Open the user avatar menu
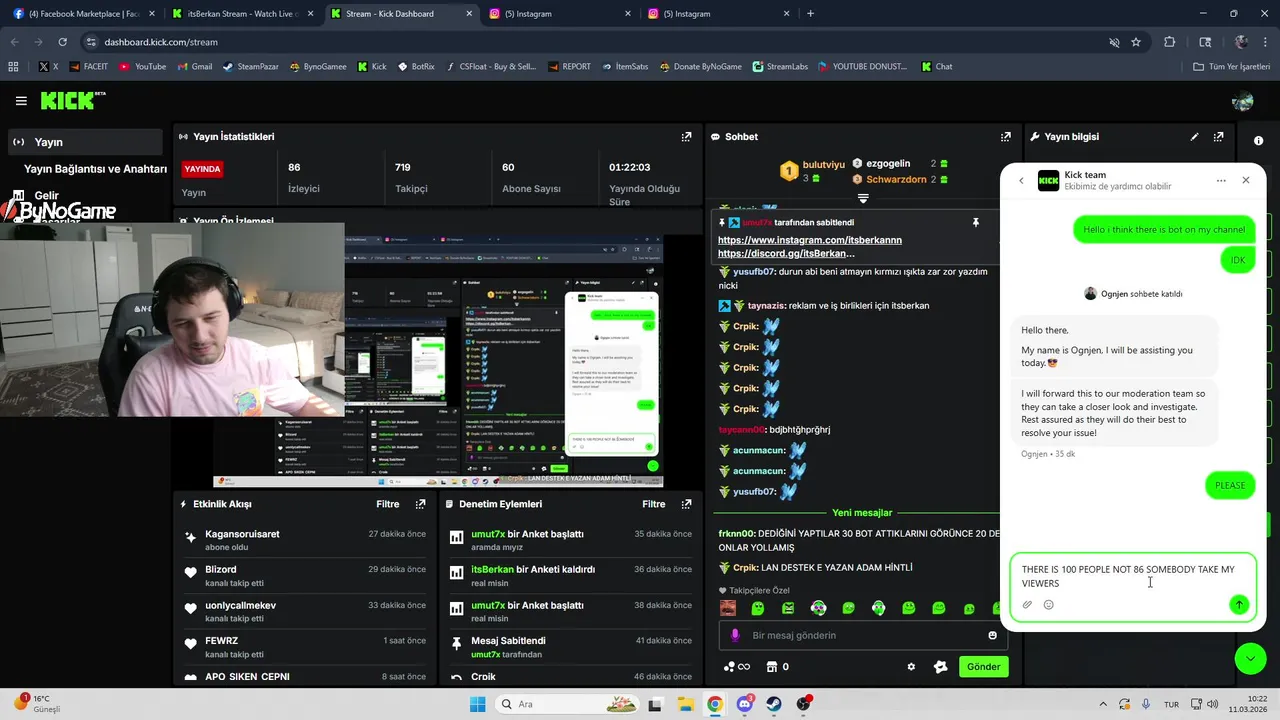 tap(1243, 101)
